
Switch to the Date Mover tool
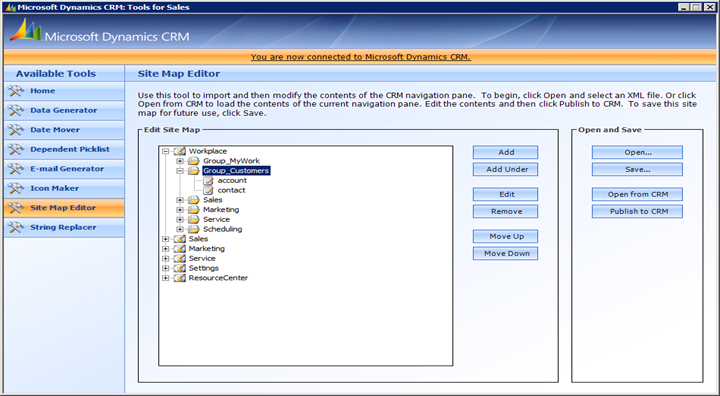click(x=64, y=130)
